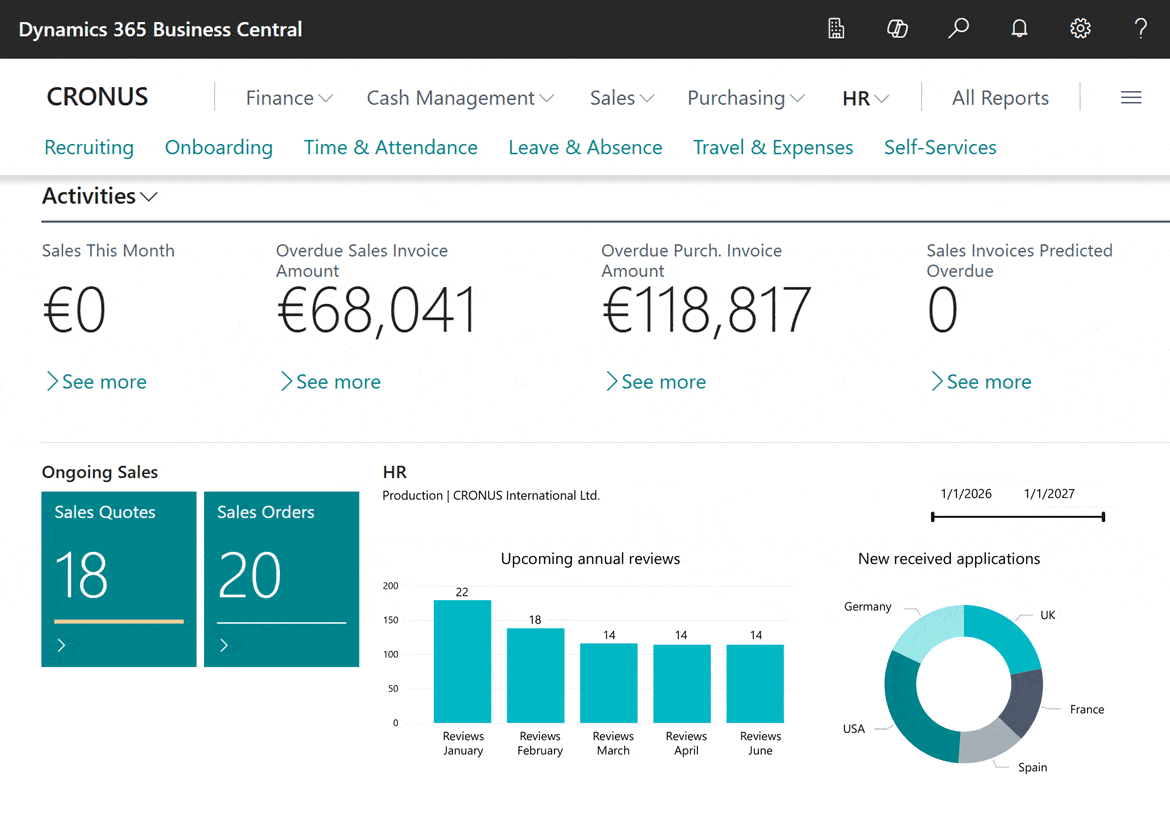Open the Copilot icon in top bar

click(897, 29)
